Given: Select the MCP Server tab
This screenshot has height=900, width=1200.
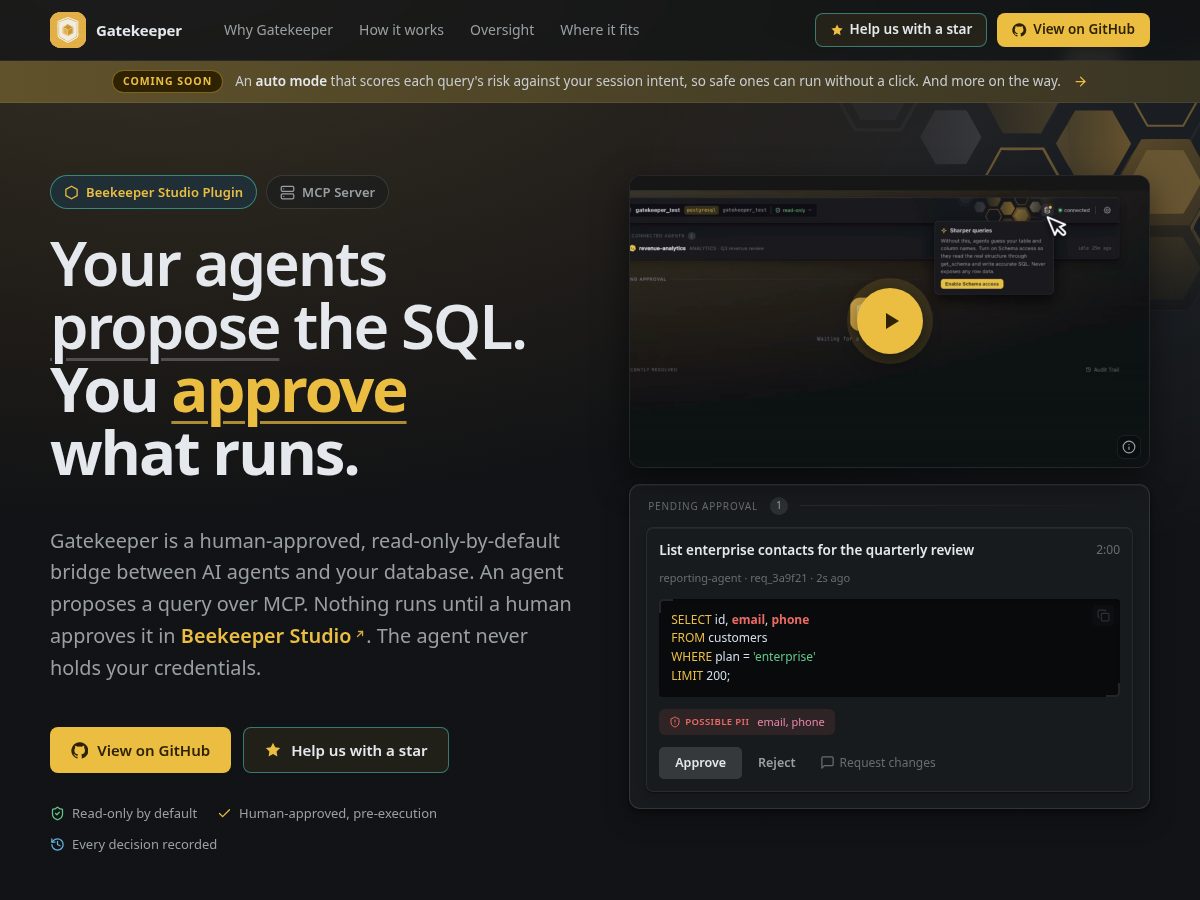Looking at the screenshot, I should [327, 192].
